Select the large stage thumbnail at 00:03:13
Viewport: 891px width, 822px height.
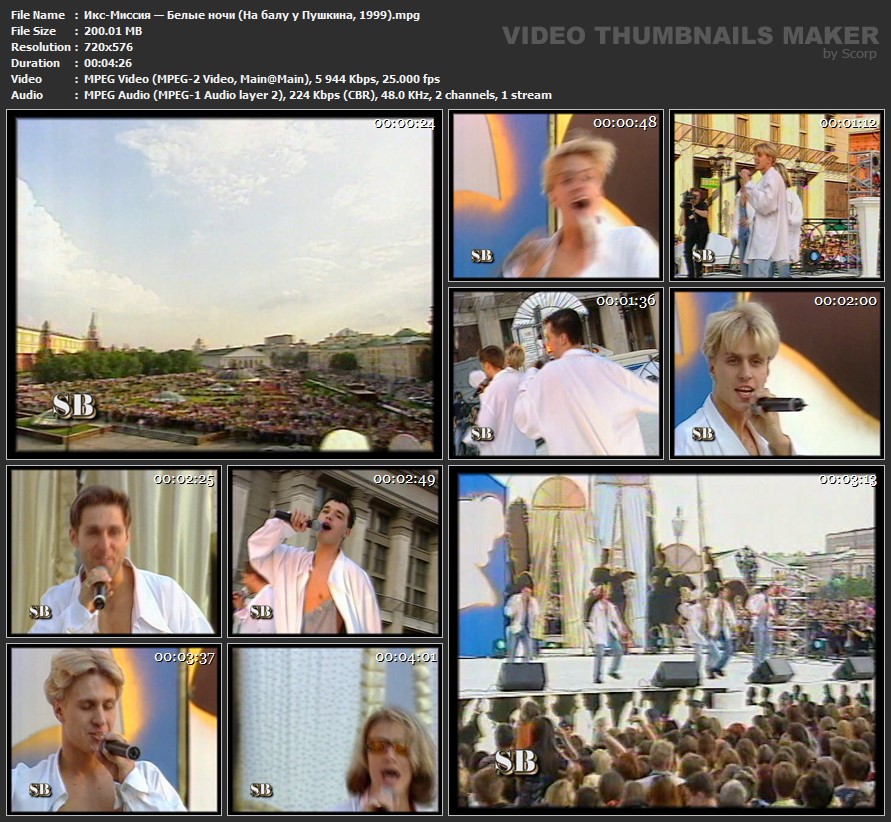point(665,640)
